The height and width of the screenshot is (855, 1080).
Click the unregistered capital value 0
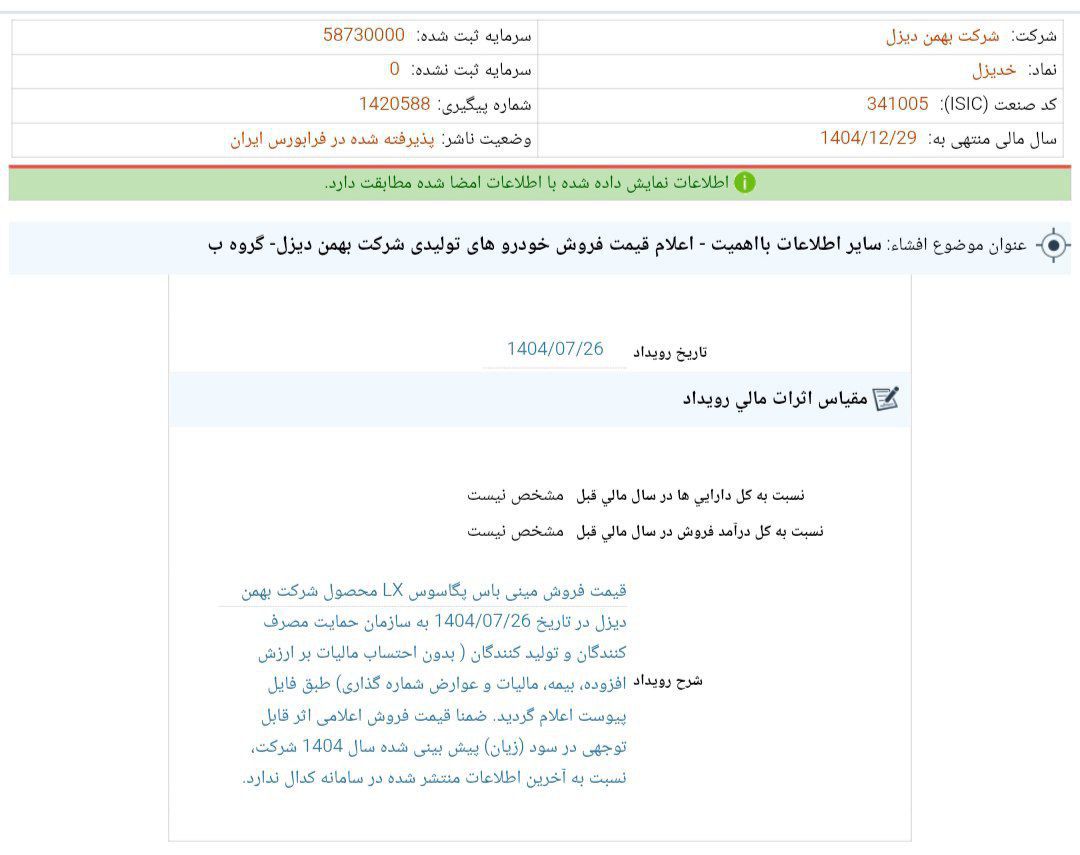(394, 69)
